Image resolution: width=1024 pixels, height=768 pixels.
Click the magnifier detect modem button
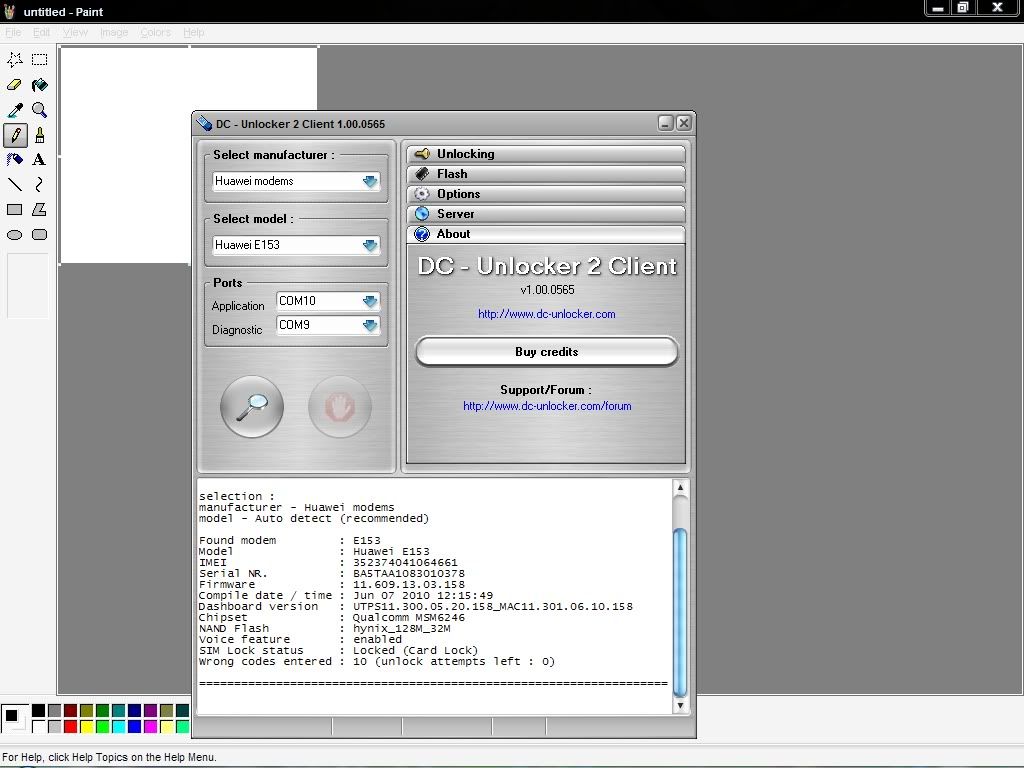[252, 406]
